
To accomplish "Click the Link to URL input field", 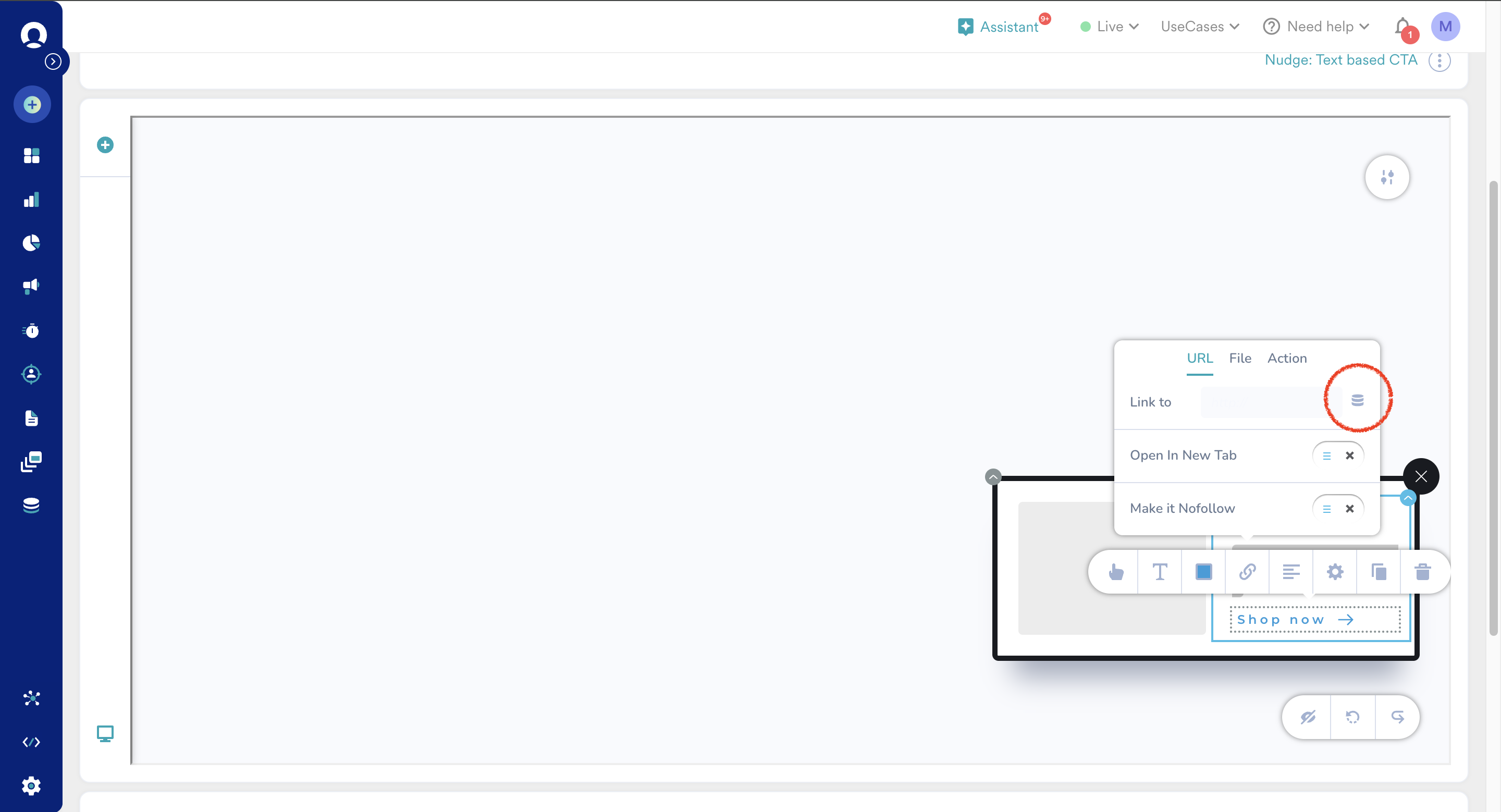I will point(1264,402).
